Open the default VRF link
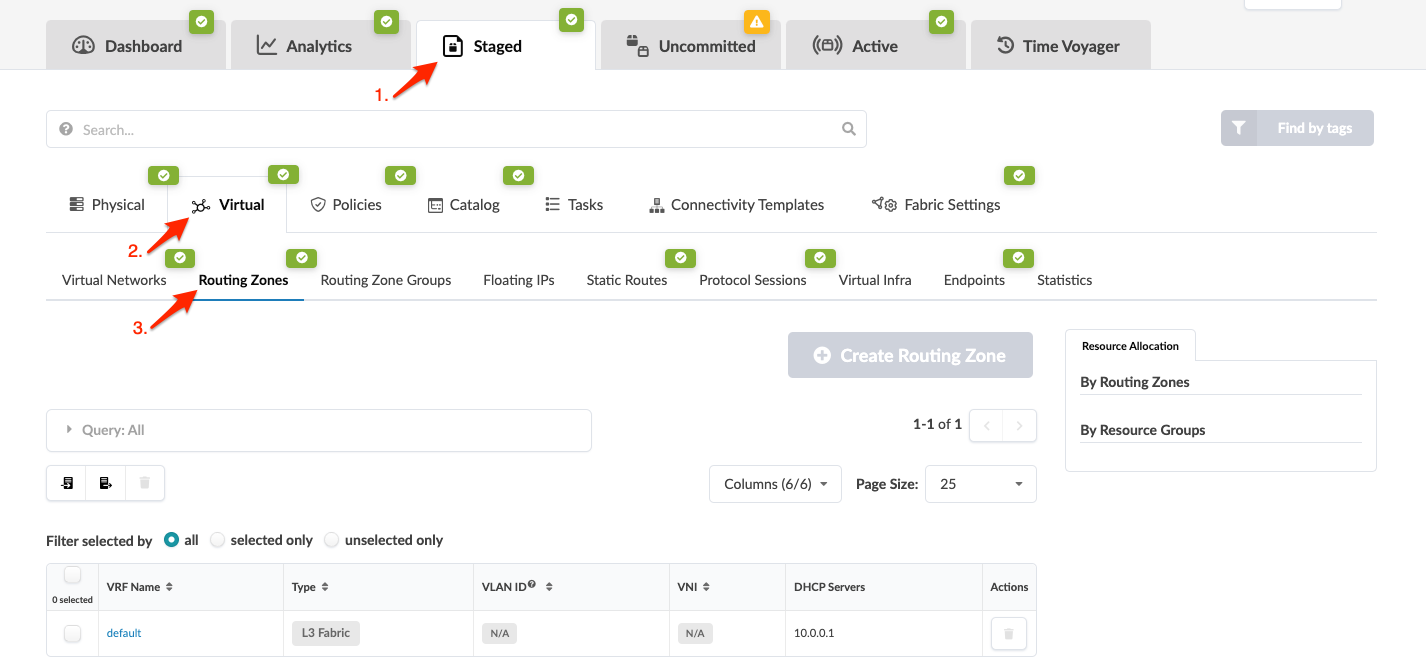Viewport: 1426px width, 667px height. (124, 633)
